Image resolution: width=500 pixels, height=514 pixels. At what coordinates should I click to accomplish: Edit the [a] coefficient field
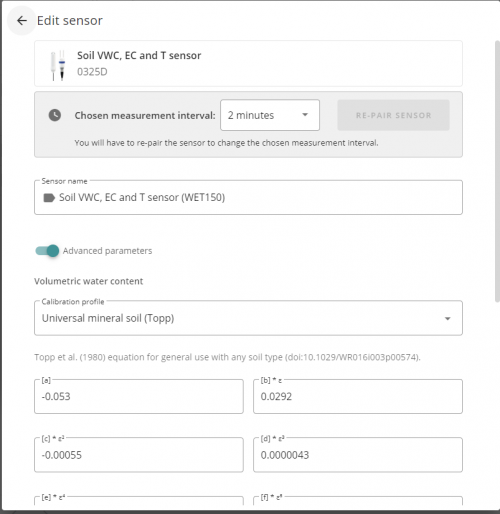[139, 396]
